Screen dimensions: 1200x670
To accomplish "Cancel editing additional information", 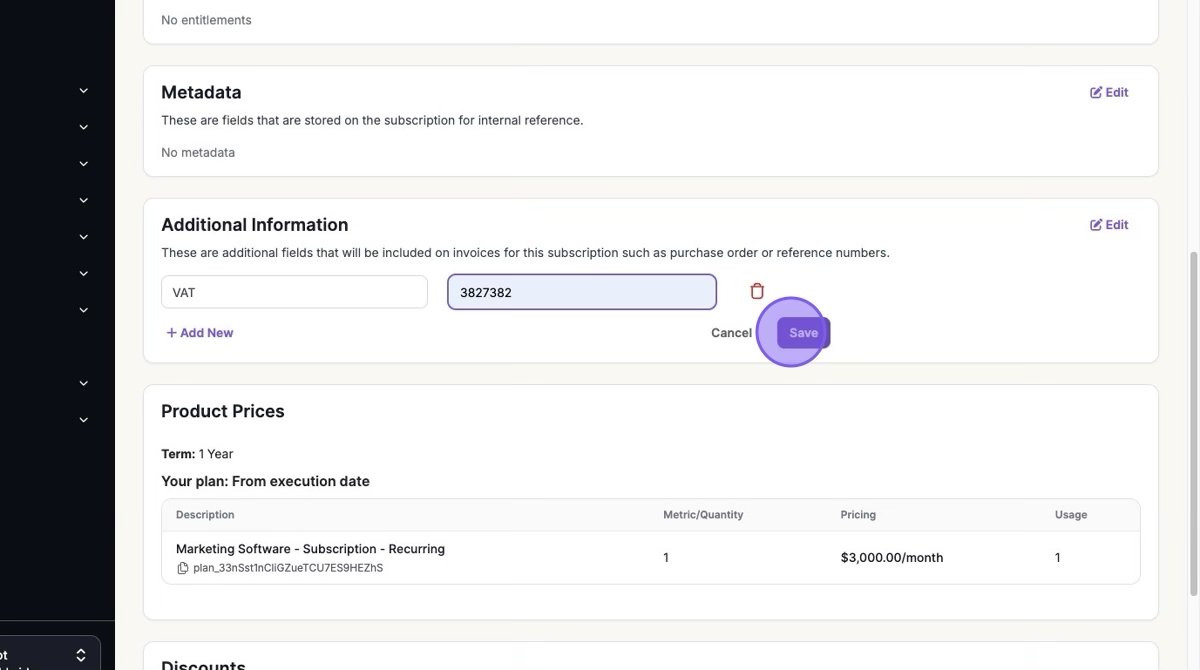I will click(731, 333).
